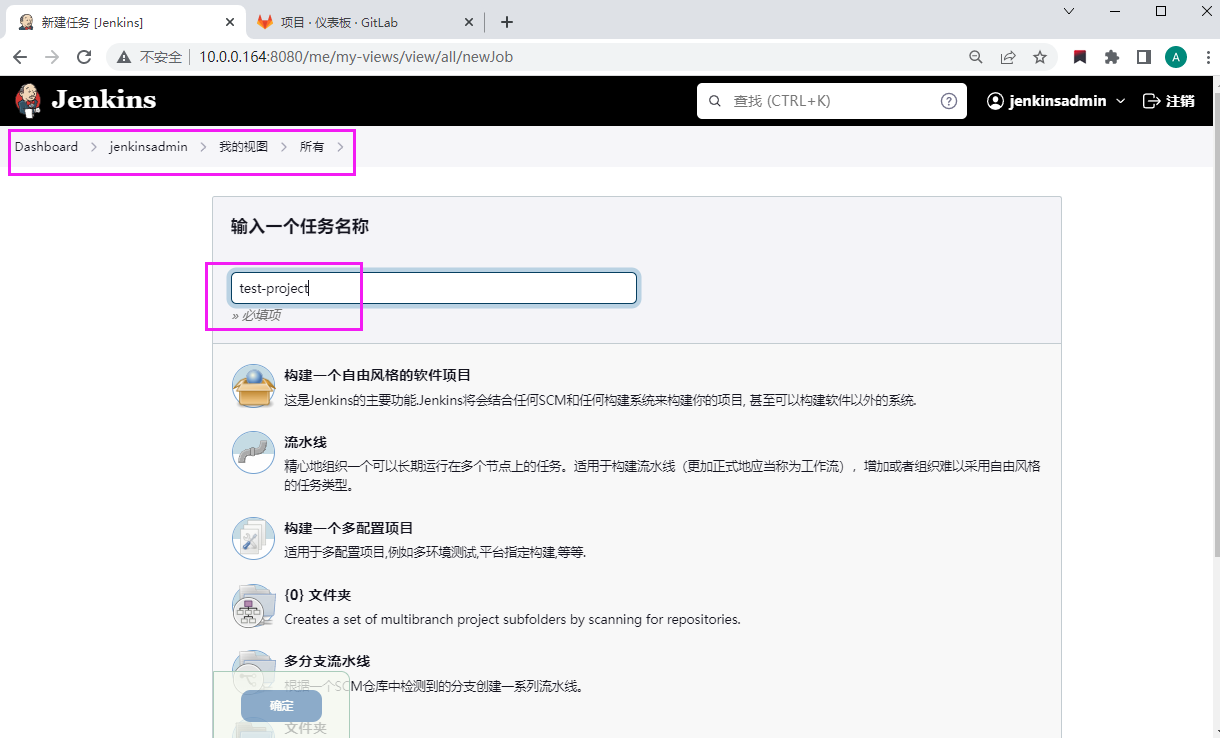Select the {0} 文件夹 folder icon

point(253,605)
